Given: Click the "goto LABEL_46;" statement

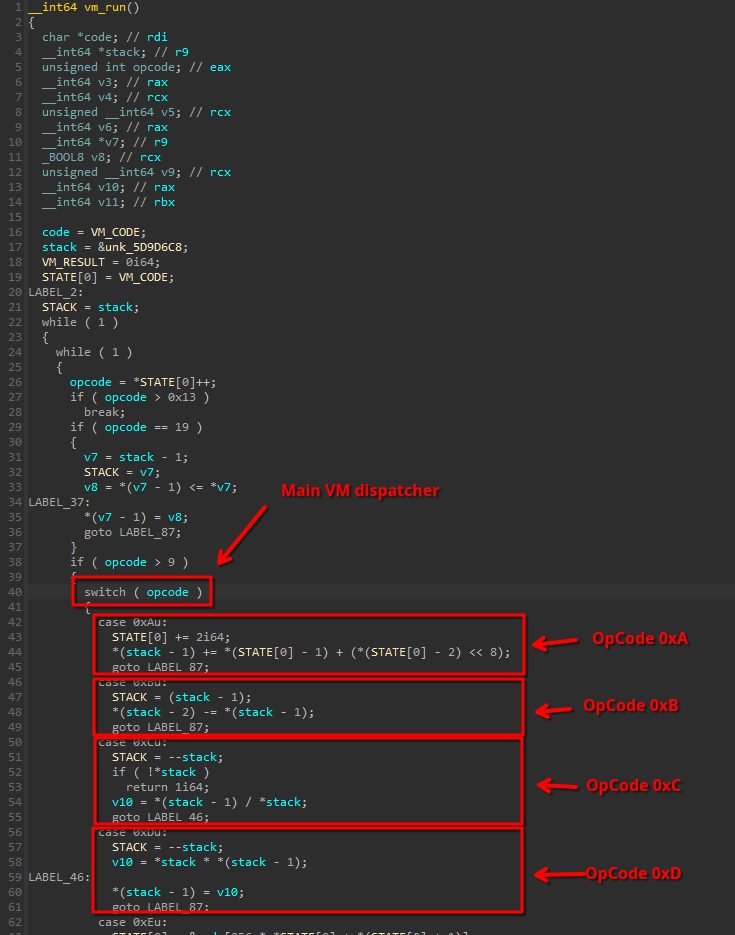Looking at the screenshot, I should pos(161,817).
